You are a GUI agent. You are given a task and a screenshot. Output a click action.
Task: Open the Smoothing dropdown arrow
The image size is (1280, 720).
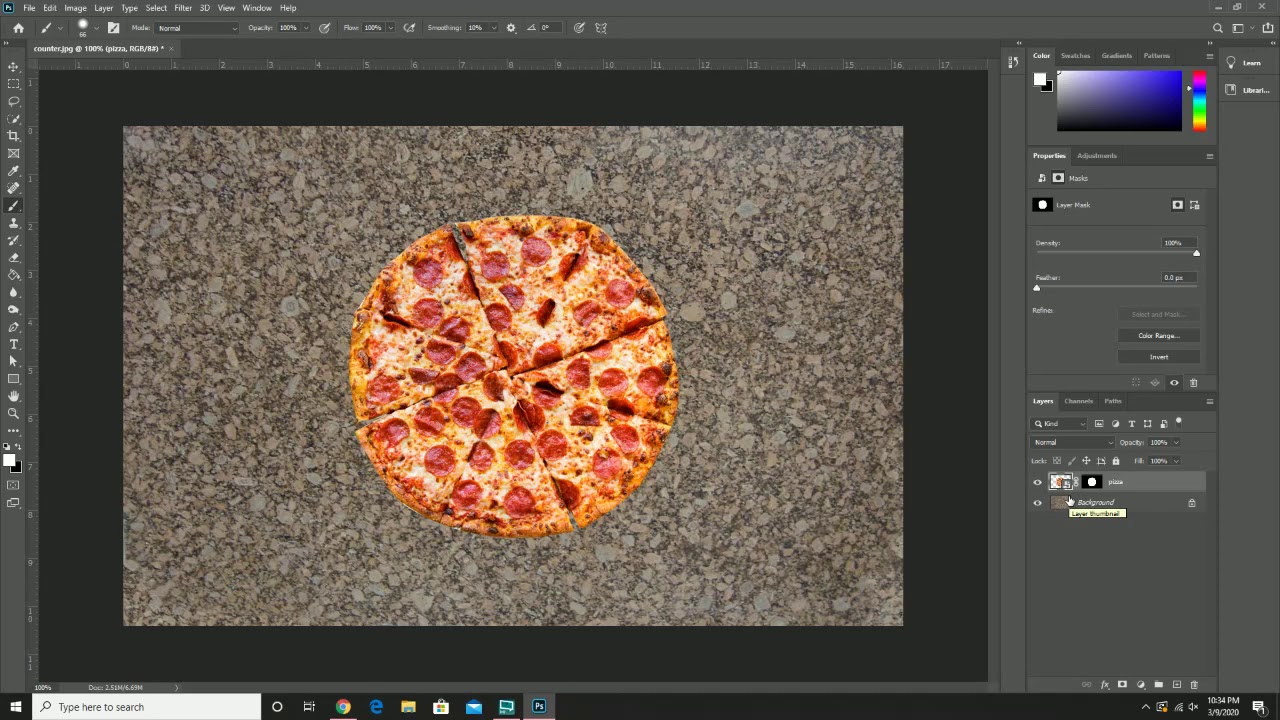(x=492, y=28)
